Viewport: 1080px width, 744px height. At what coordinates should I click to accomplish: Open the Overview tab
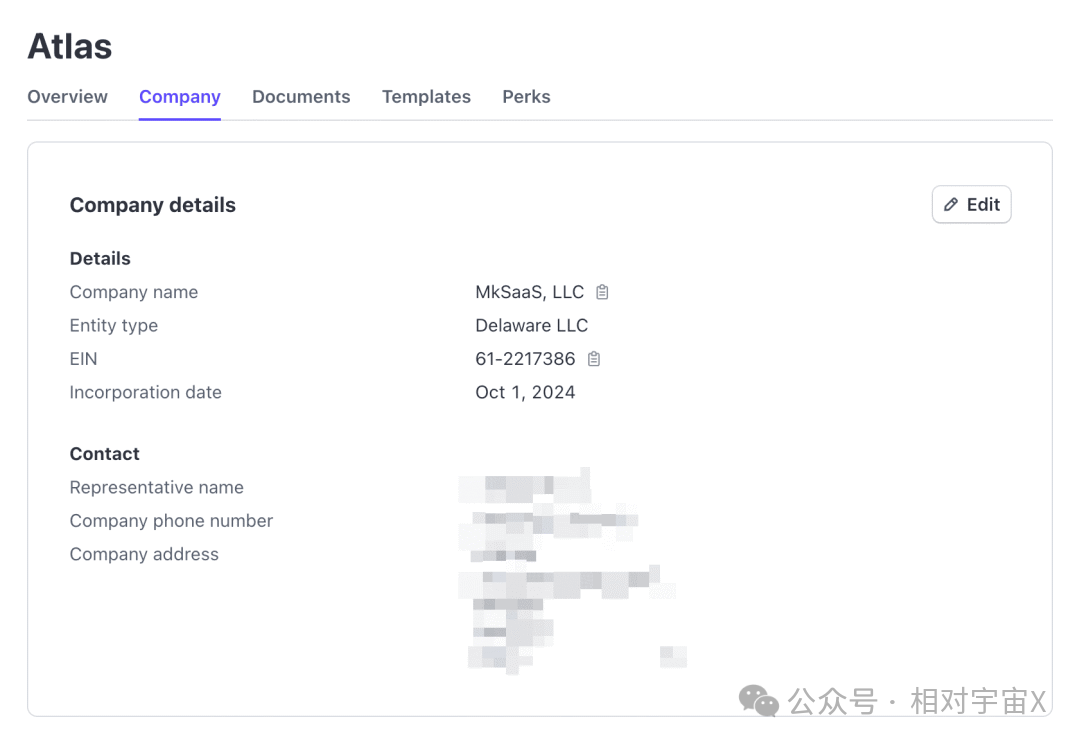(68, 96)
